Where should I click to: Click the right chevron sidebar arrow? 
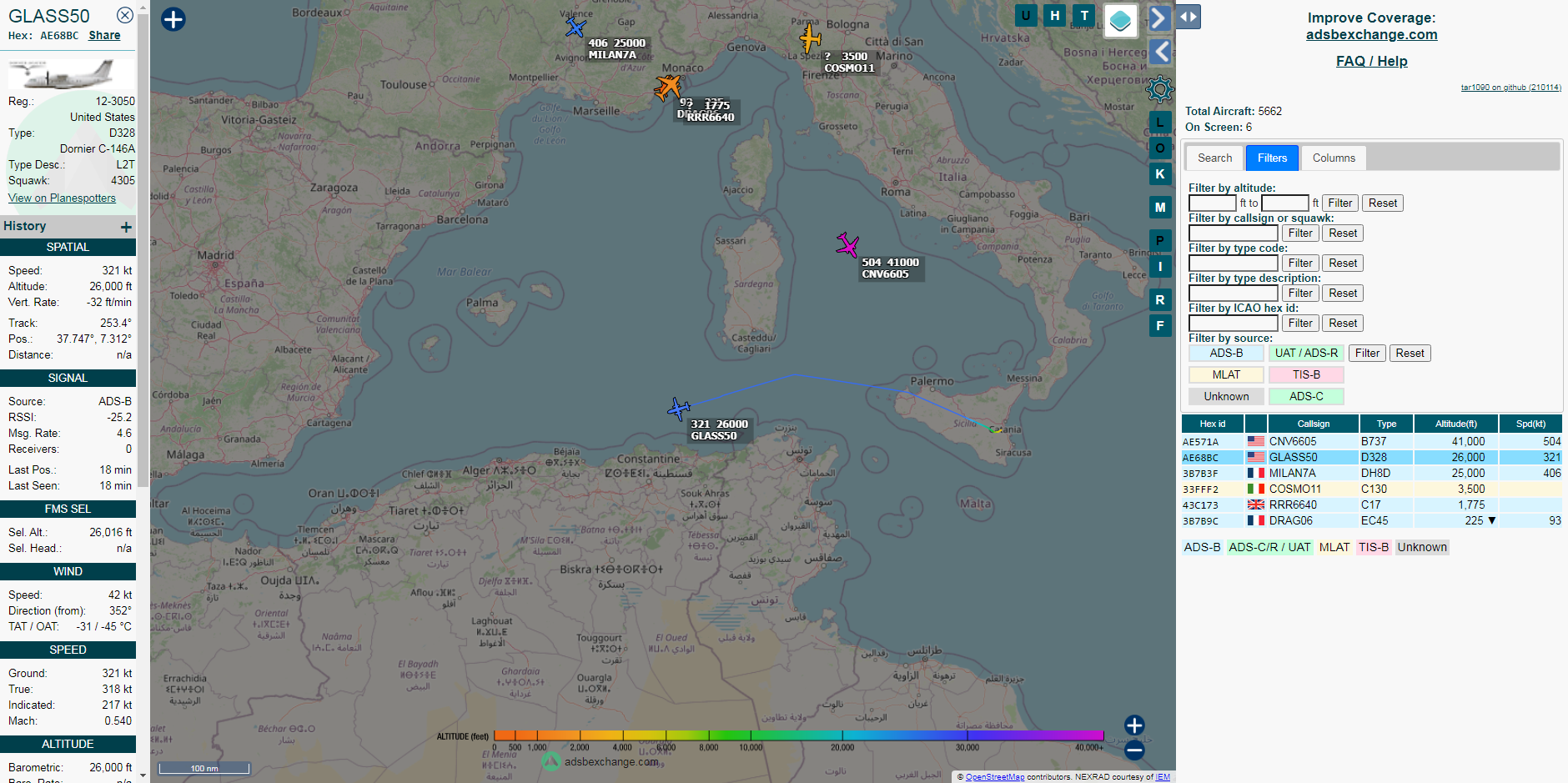[1160, 18]
